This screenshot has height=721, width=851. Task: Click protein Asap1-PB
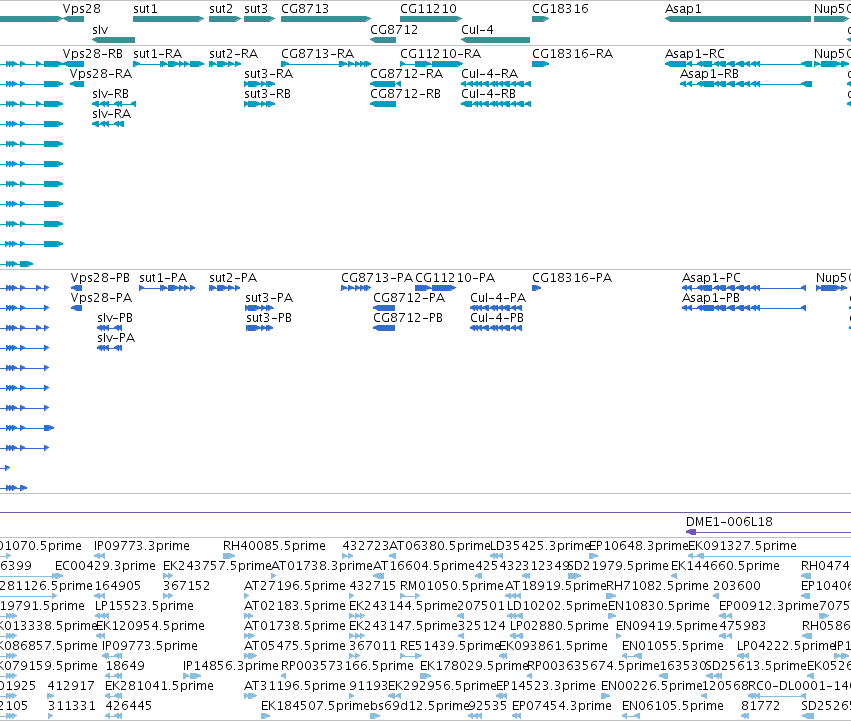(711, 298)
